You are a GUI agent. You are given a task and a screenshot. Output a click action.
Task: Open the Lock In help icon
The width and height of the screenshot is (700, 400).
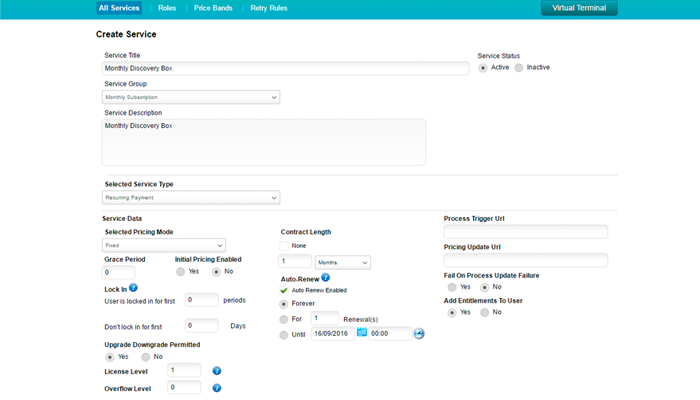[133, 288]
